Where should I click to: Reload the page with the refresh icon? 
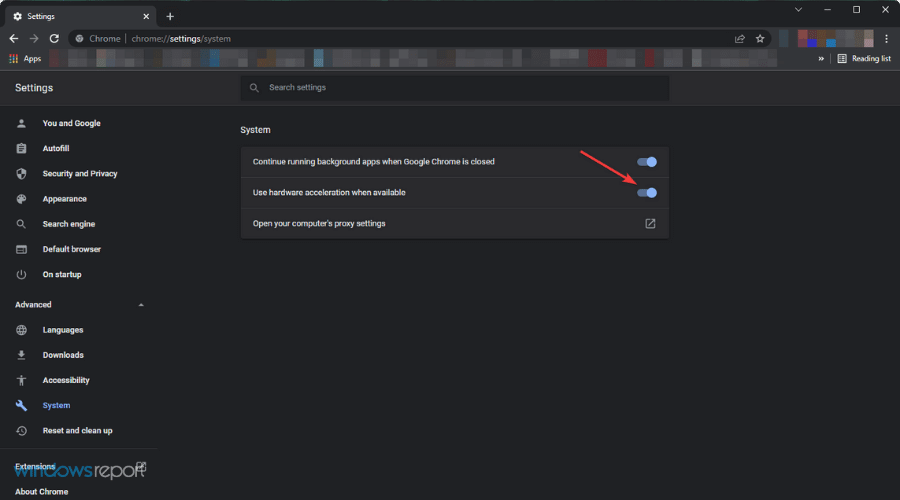click(x=54, y=38)
